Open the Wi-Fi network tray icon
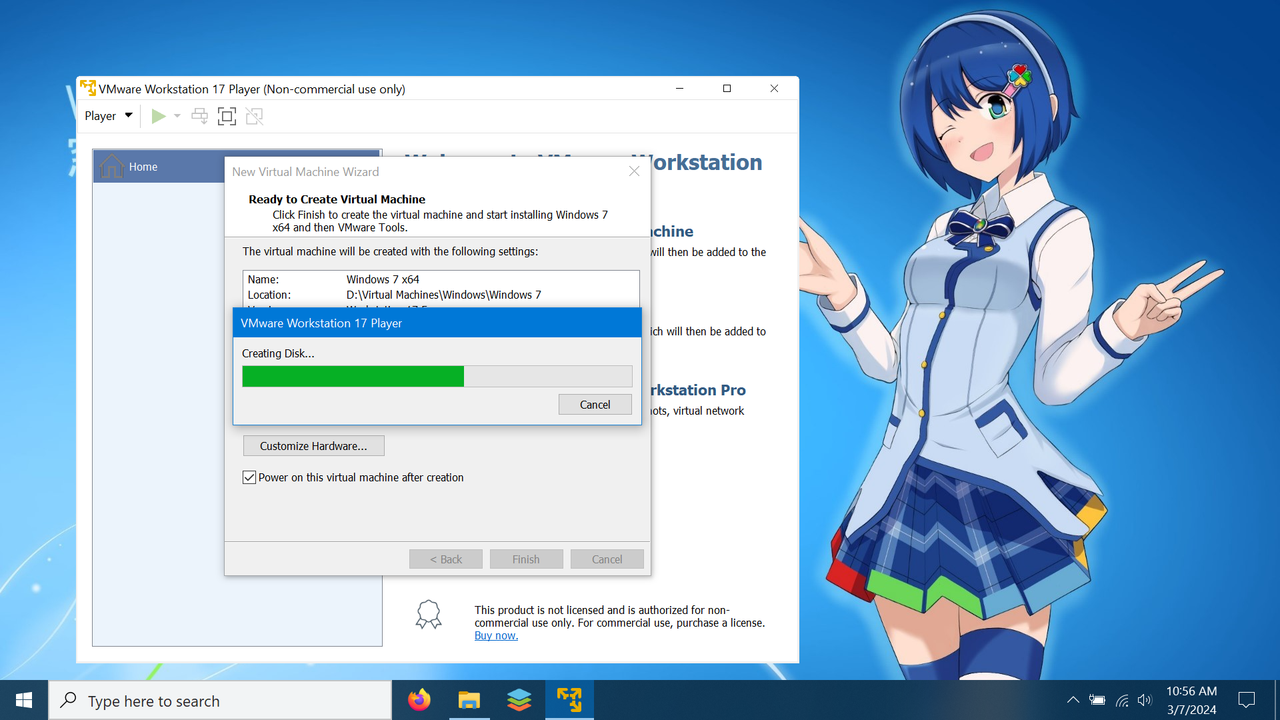 [x=1122, y=700]
